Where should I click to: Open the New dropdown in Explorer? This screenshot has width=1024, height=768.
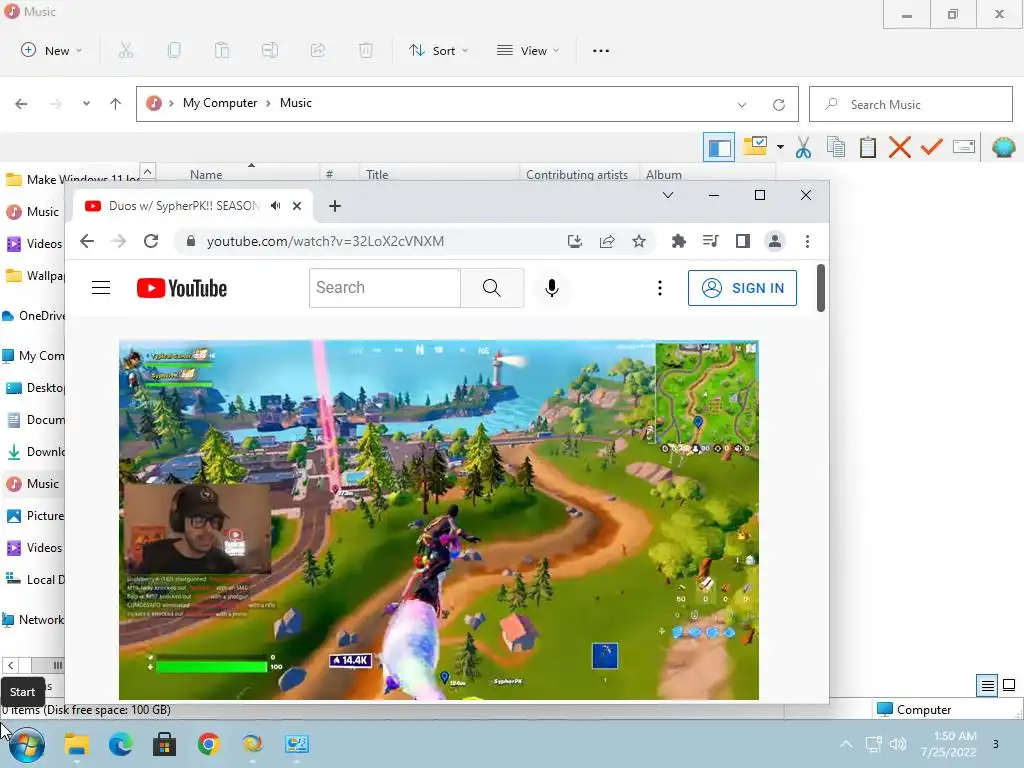pos(52,50)
